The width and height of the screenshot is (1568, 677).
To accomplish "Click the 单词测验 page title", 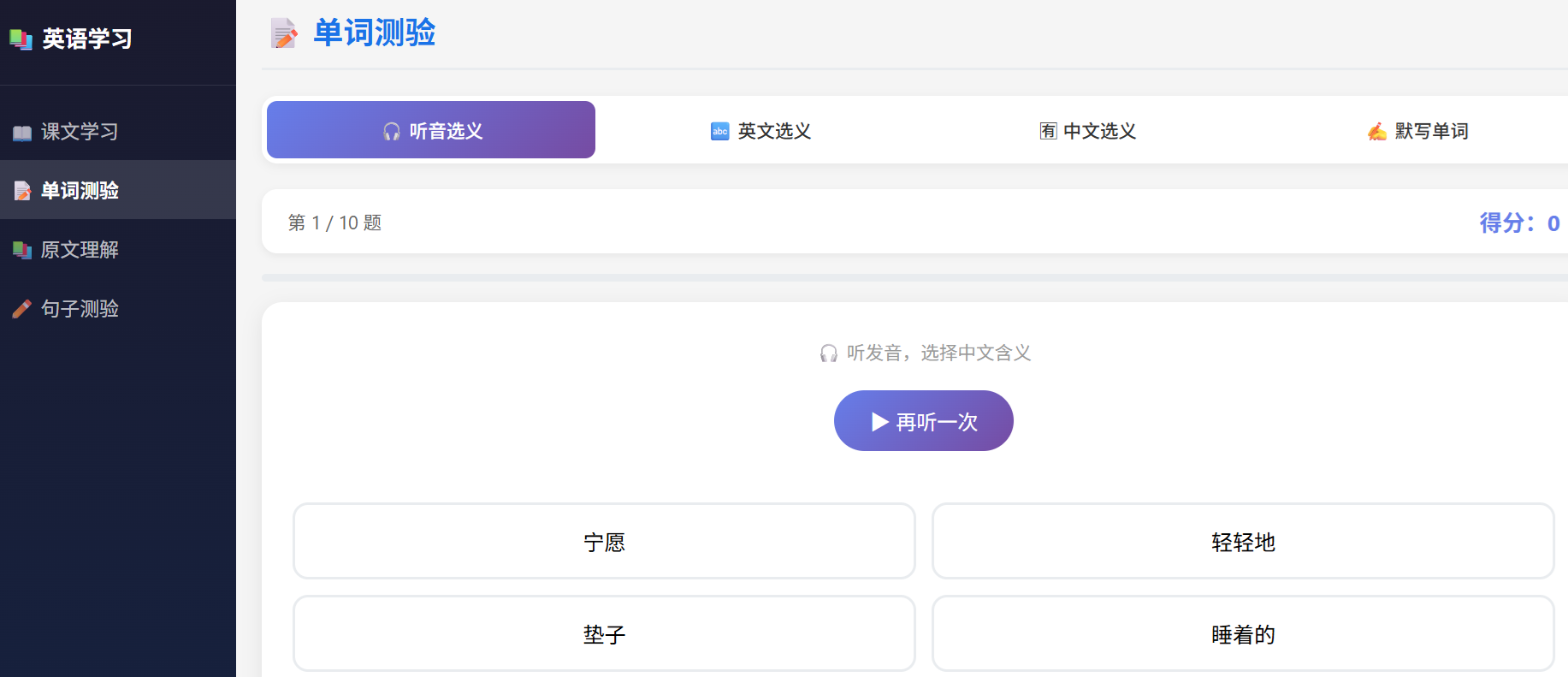I will point(375,33).
